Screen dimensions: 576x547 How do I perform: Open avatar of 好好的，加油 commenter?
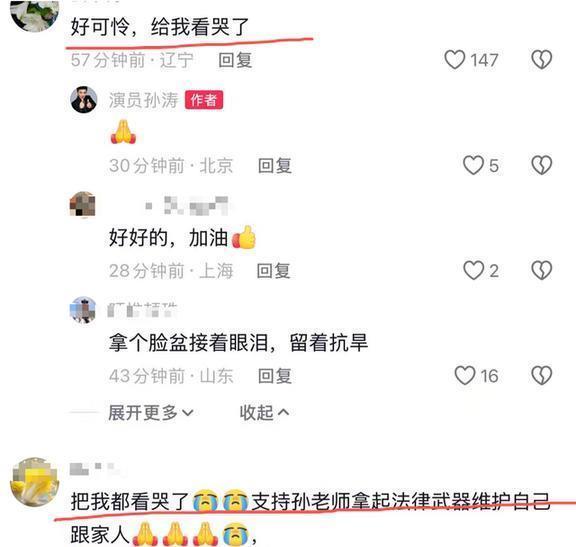click(83, 205)
